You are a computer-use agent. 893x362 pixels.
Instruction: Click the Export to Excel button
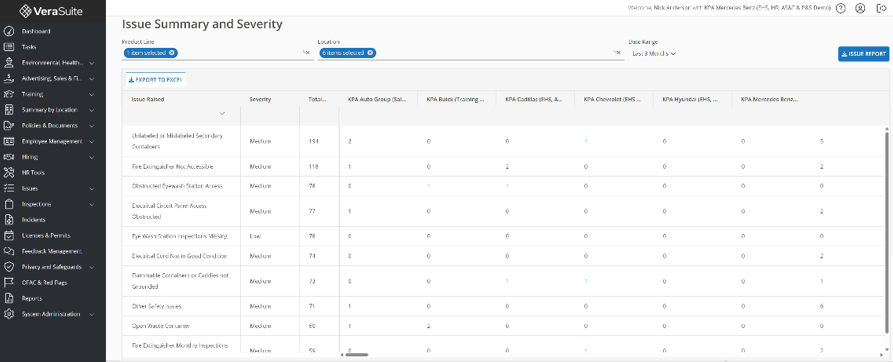(155, 80)
